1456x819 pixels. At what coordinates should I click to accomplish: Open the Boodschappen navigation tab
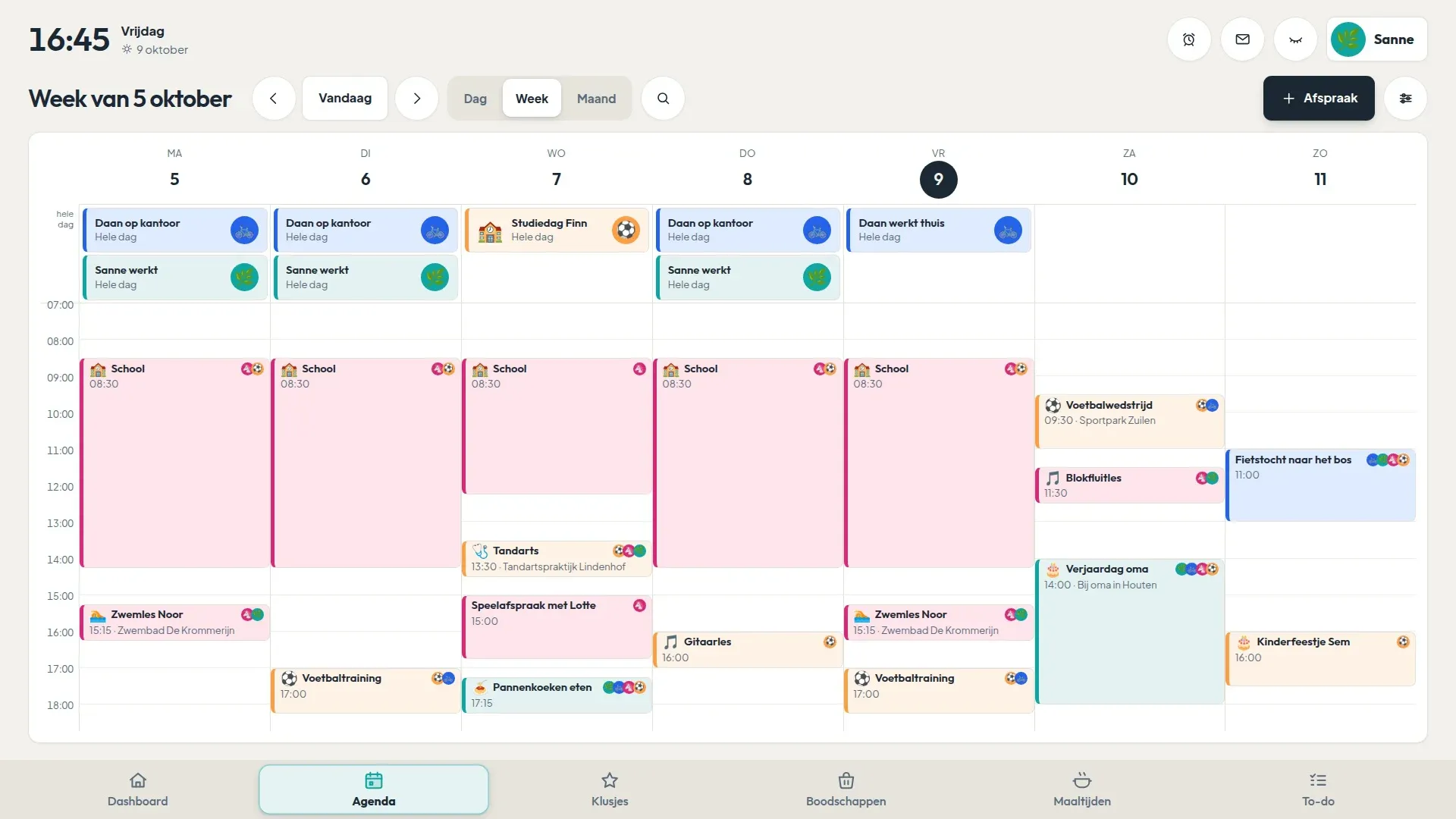pyautogui.click(x=846, y=790)
